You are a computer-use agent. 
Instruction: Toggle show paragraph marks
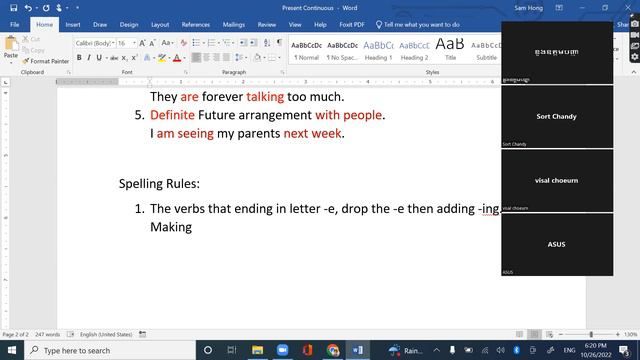pyautogui.click(x=279, y=43)
